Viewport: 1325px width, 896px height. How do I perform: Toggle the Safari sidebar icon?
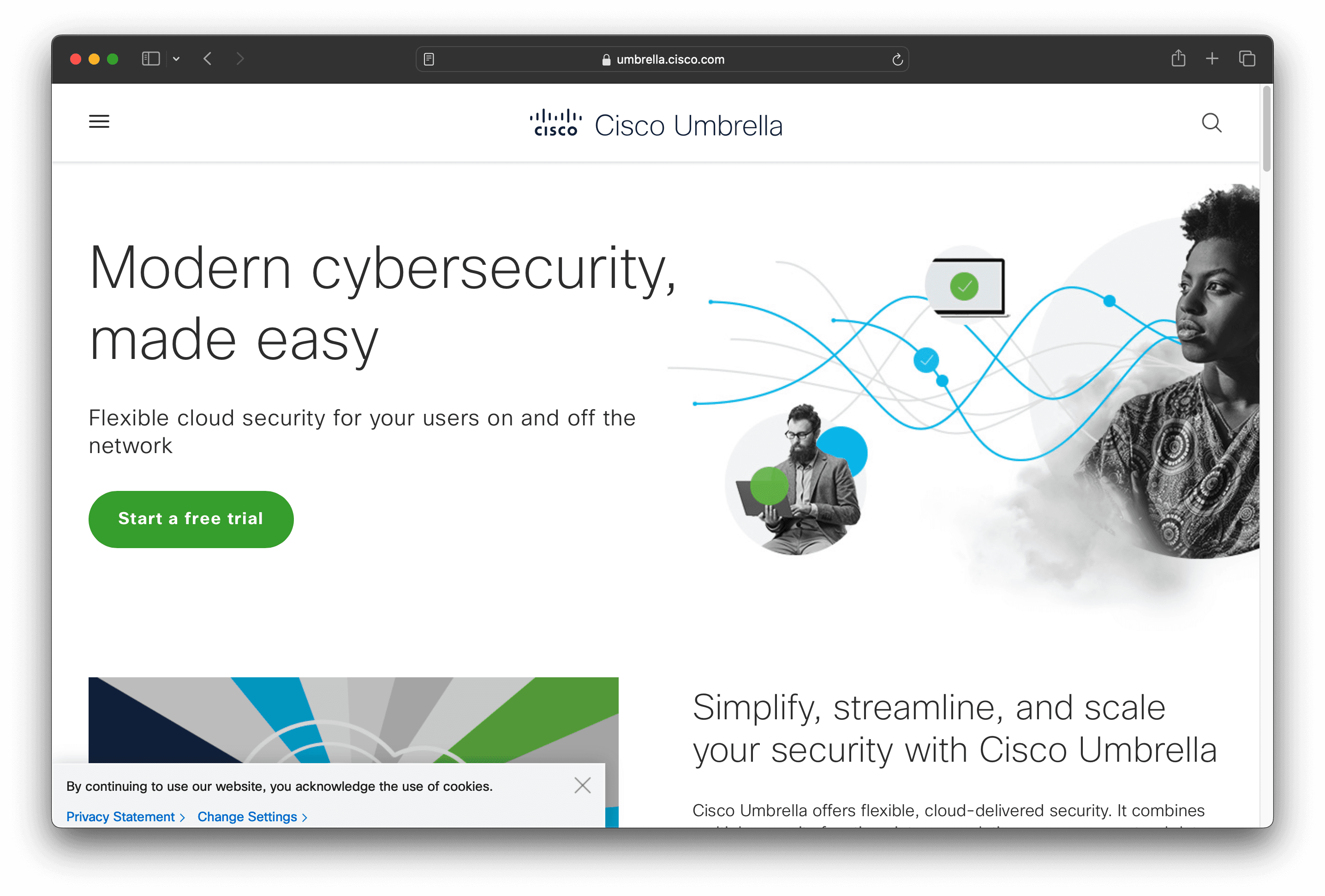coord(150,59)
